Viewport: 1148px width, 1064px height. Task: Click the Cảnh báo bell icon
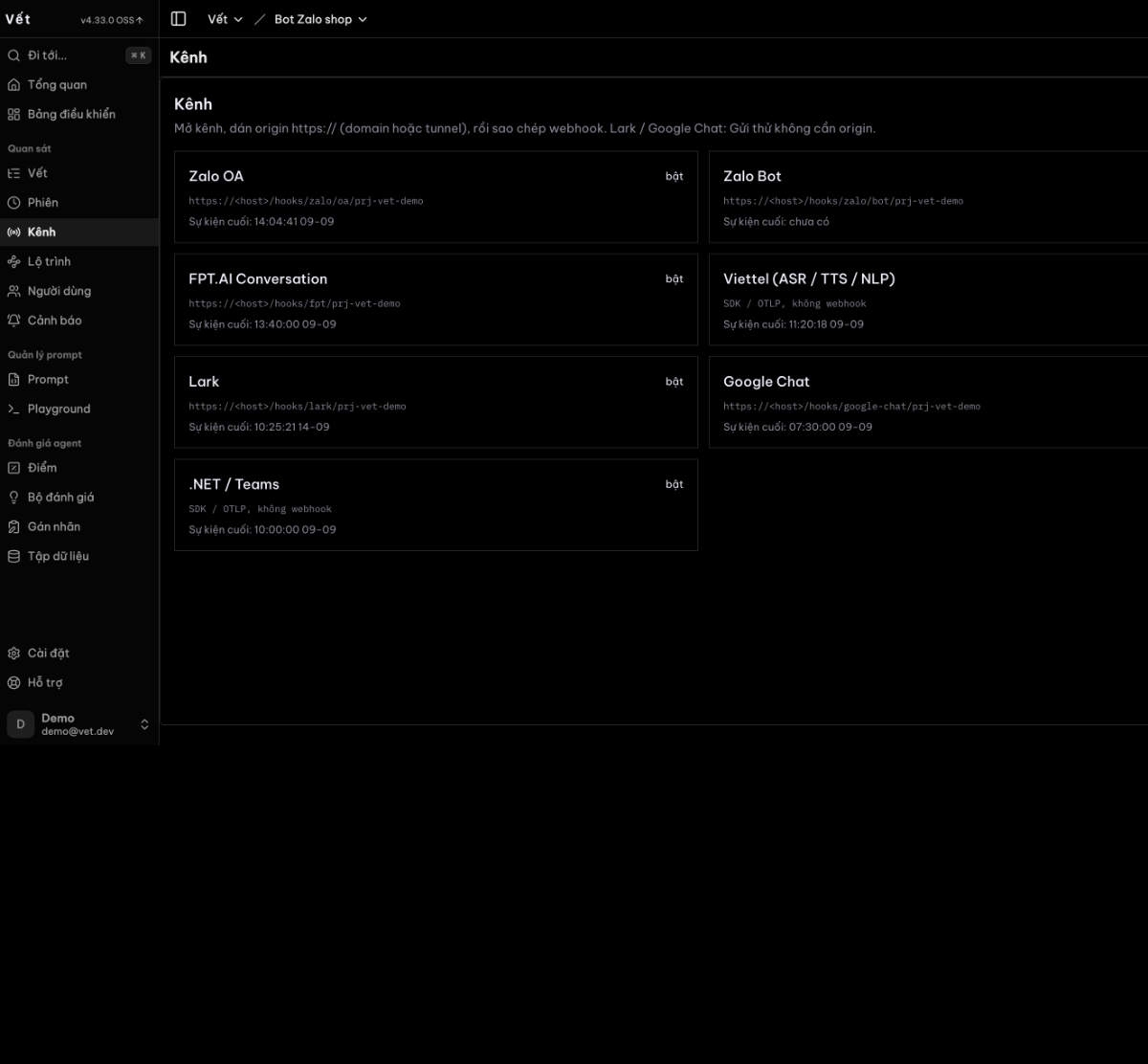[13, 321]
